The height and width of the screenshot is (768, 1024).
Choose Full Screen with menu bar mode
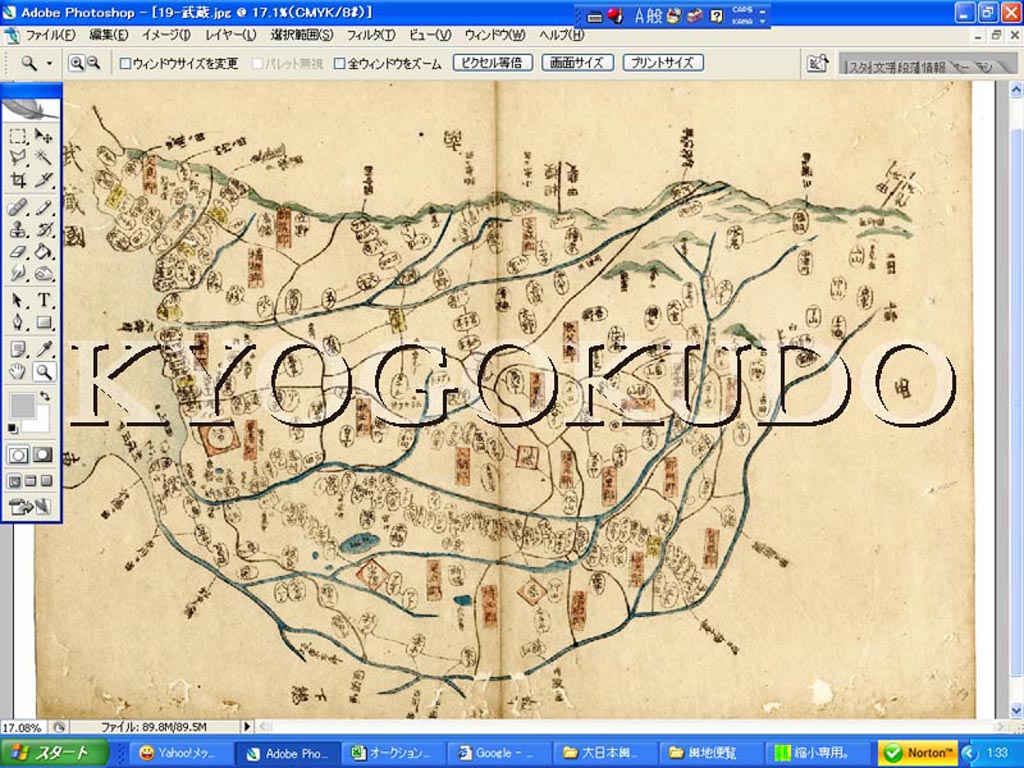pyautogui.click(x=30, y=481)
